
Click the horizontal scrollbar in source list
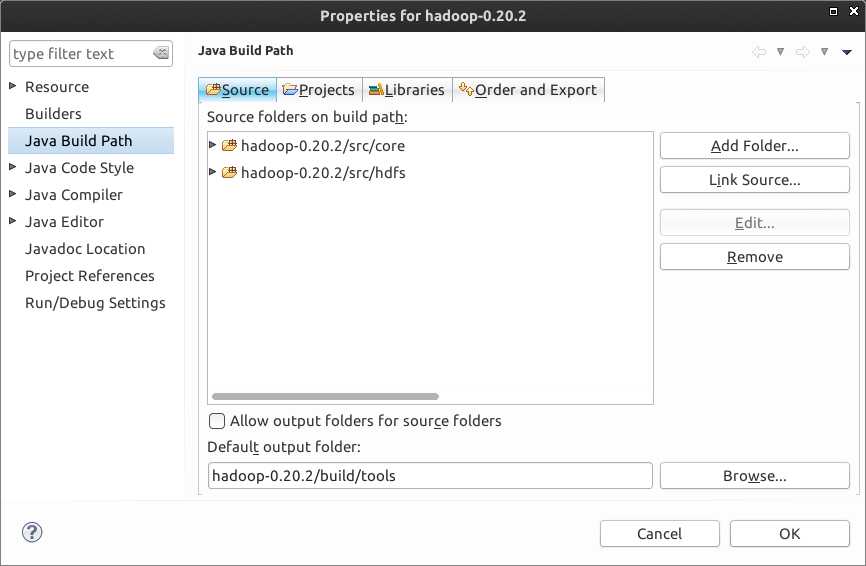(325, 397)
